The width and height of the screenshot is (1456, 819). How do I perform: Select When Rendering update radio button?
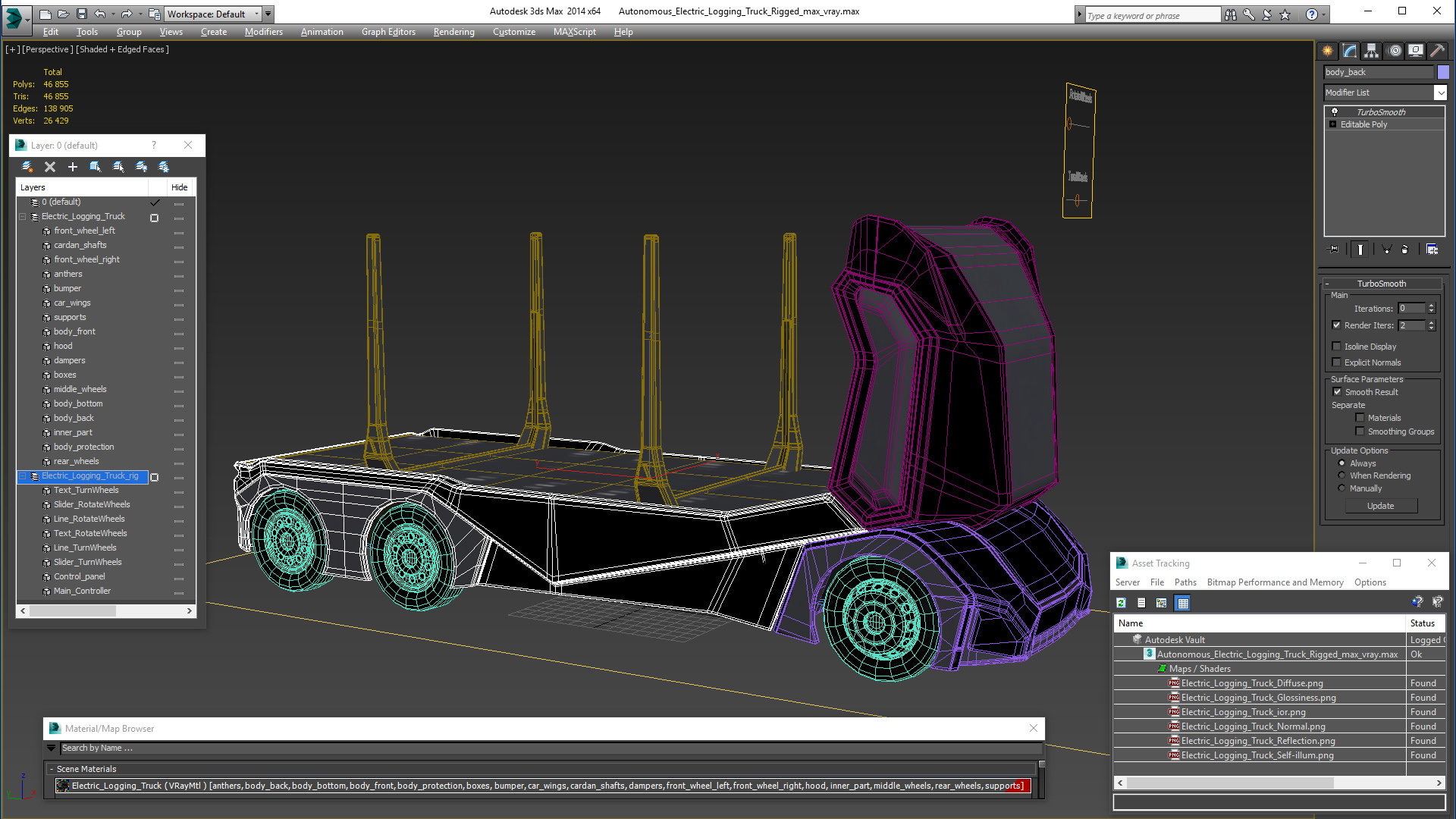[x=1341, y=475]
